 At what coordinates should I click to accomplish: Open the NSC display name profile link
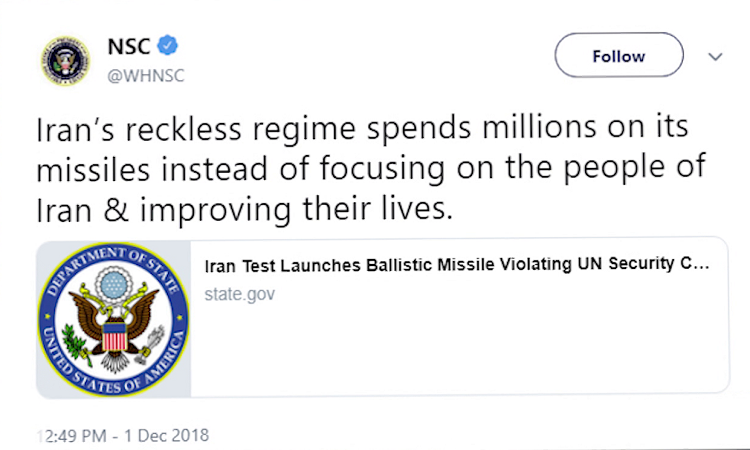[x=129, y=46]
